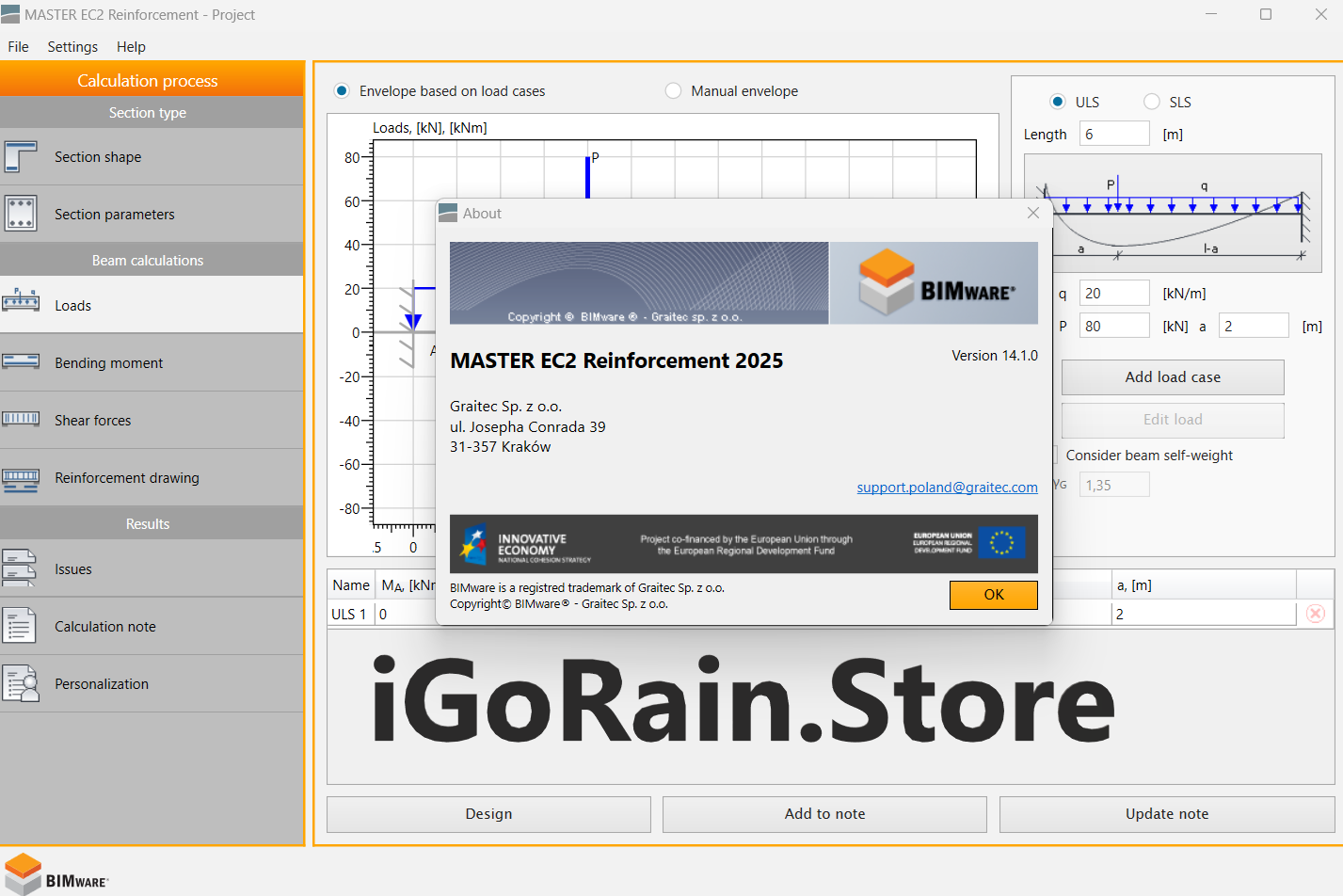Click the Shear forces icon
The height and width of the screenshot is (896, 1343).
coord(21,420)
